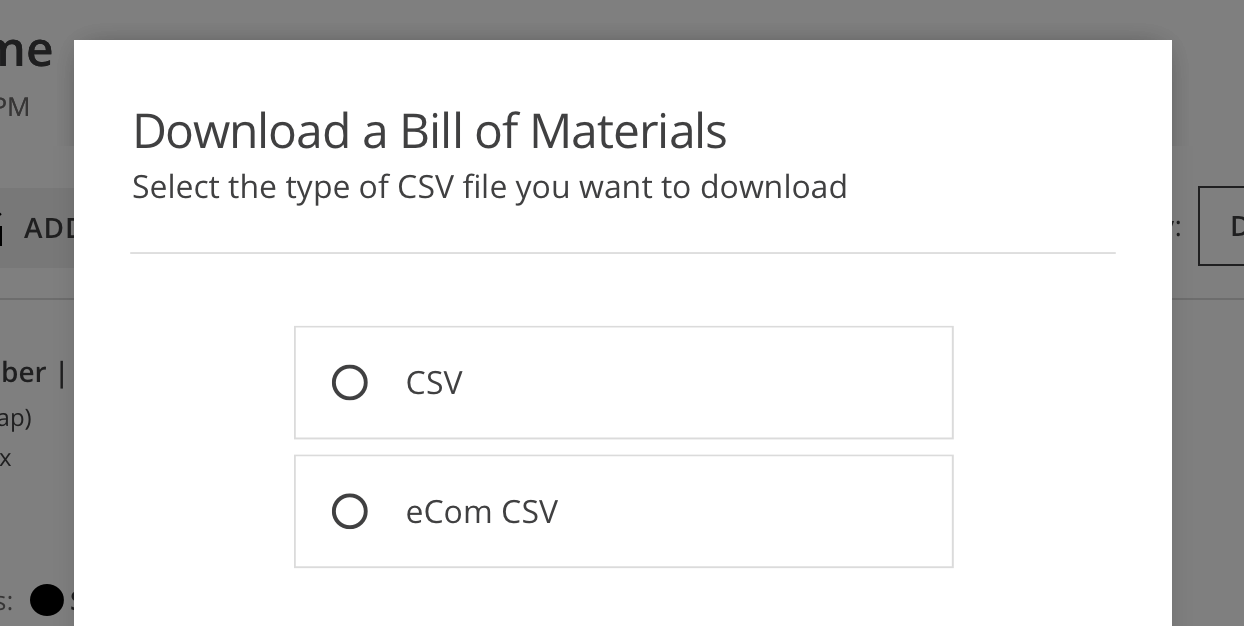Open the outlined dropdown at right edge
The image size is (1244, 626).
1222,226
